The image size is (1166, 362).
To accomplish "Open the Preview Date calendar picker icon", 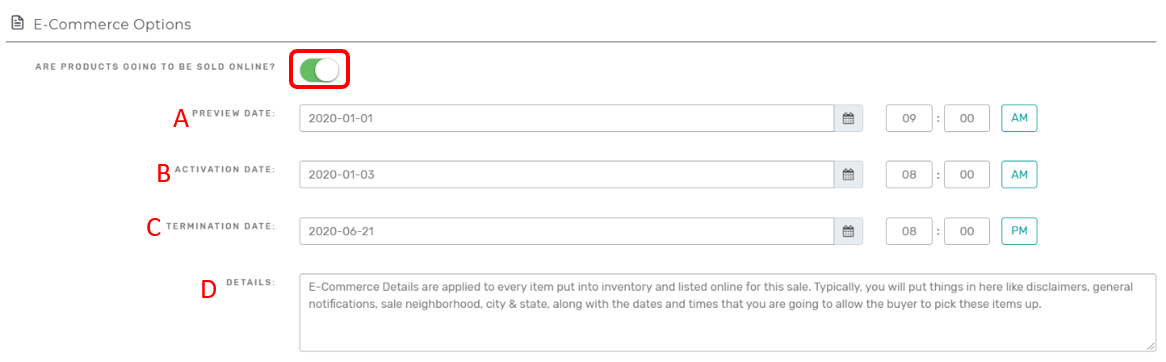I will [x=848, y=118].
